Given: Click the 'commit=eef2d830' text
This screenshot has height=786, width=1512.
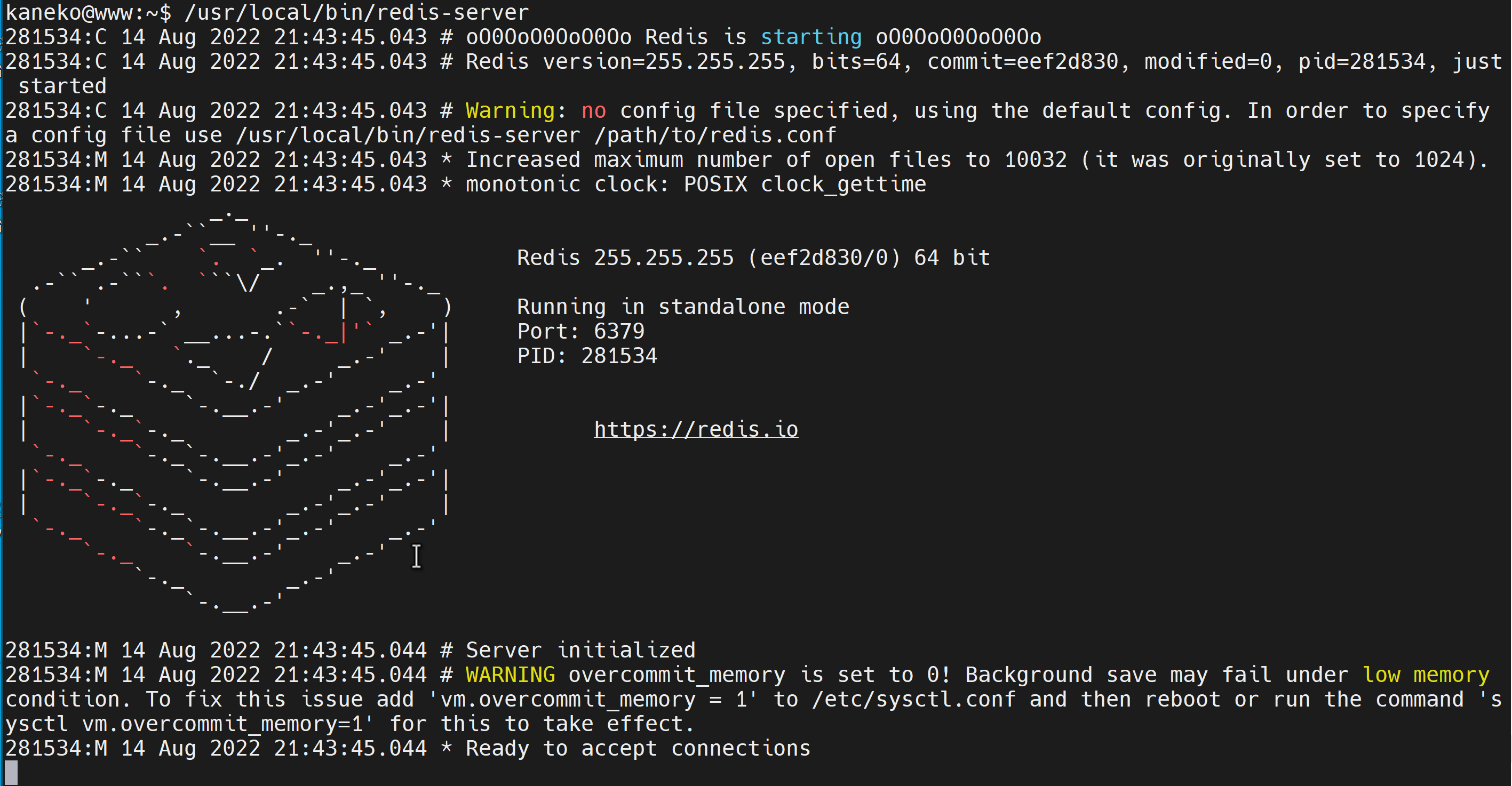Looking at the screenshot, I should click(1022, 62).
